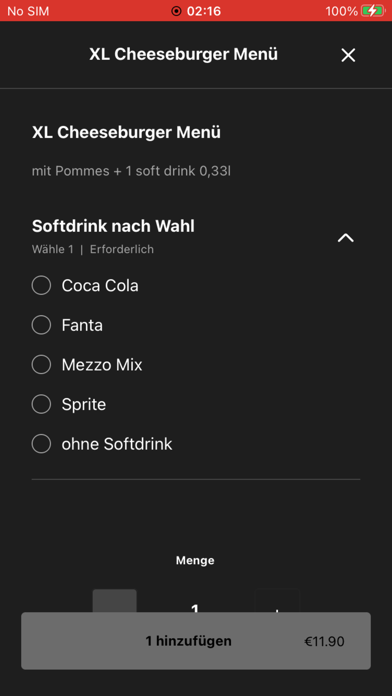392x696 pixels.
Task: Tap the No SIM status text
Action: (x=28, y=11)
